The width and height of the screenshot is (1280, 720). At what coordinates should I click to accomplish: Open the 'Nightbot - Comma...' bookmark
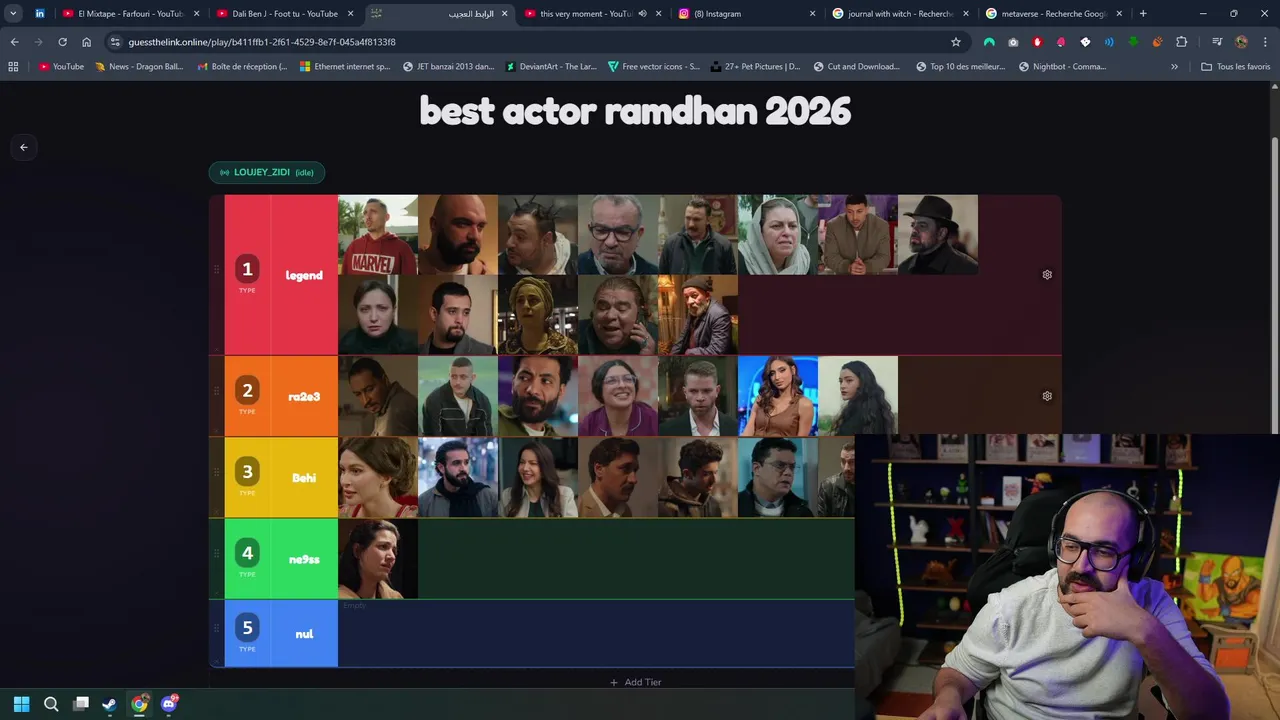coord(1062,67)
